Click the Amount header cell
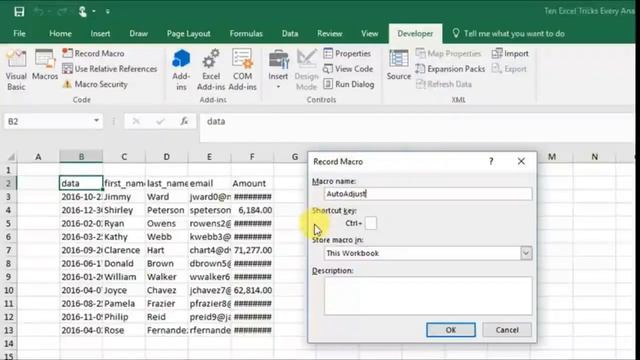Screen dimensions: 640x360 (x=252, y=183)
